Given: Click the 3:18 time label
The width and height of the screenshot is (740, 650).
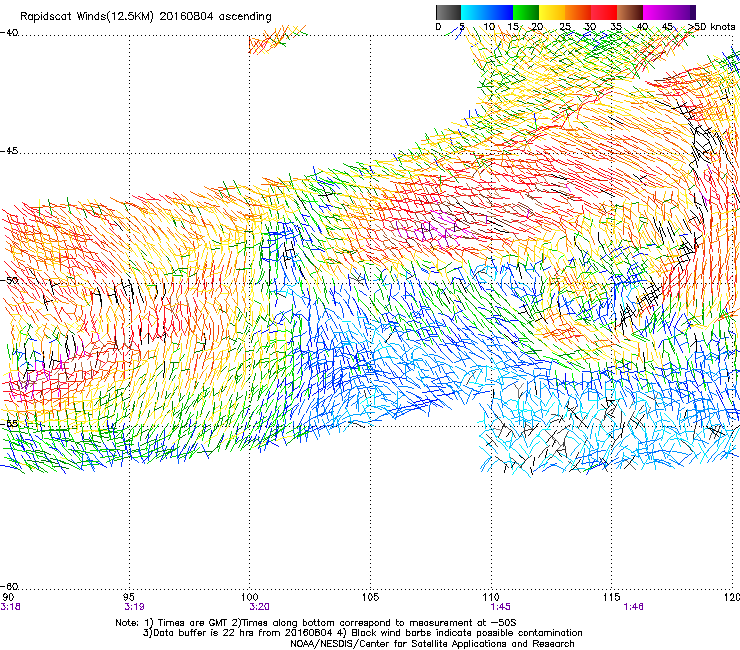Looking at the screenshot, I should pos(10,607).
